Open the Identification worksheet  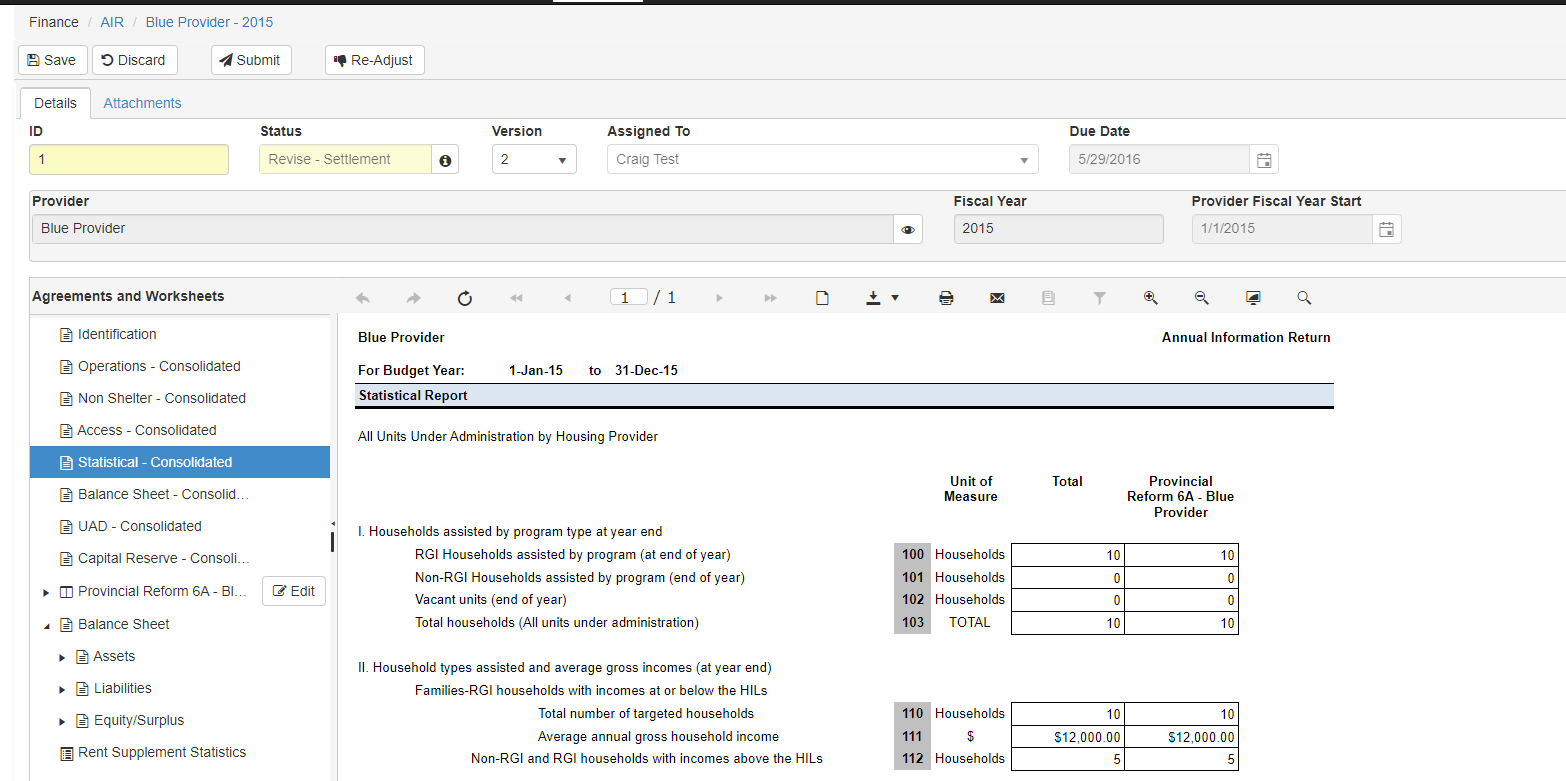pos(117,334)
